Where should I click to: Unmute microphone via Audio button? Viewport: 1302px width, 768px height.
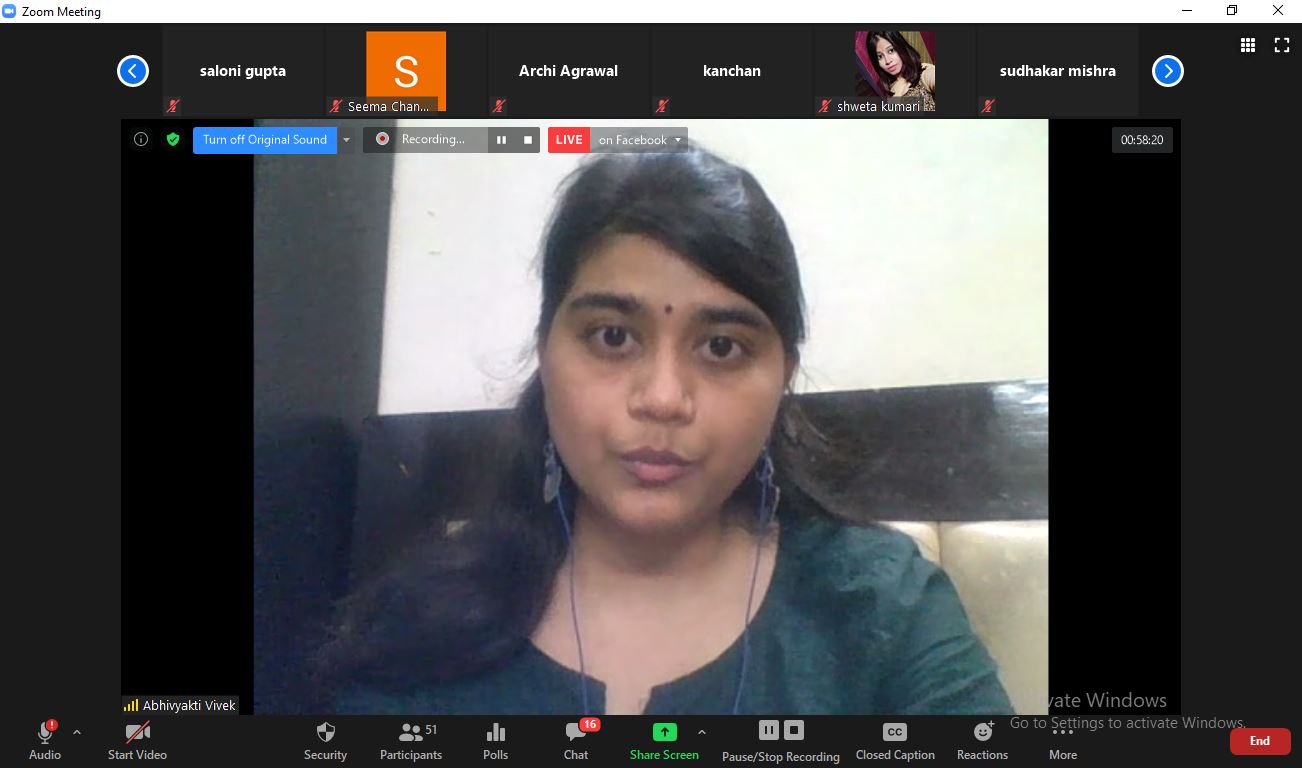(x=45, y=741)
